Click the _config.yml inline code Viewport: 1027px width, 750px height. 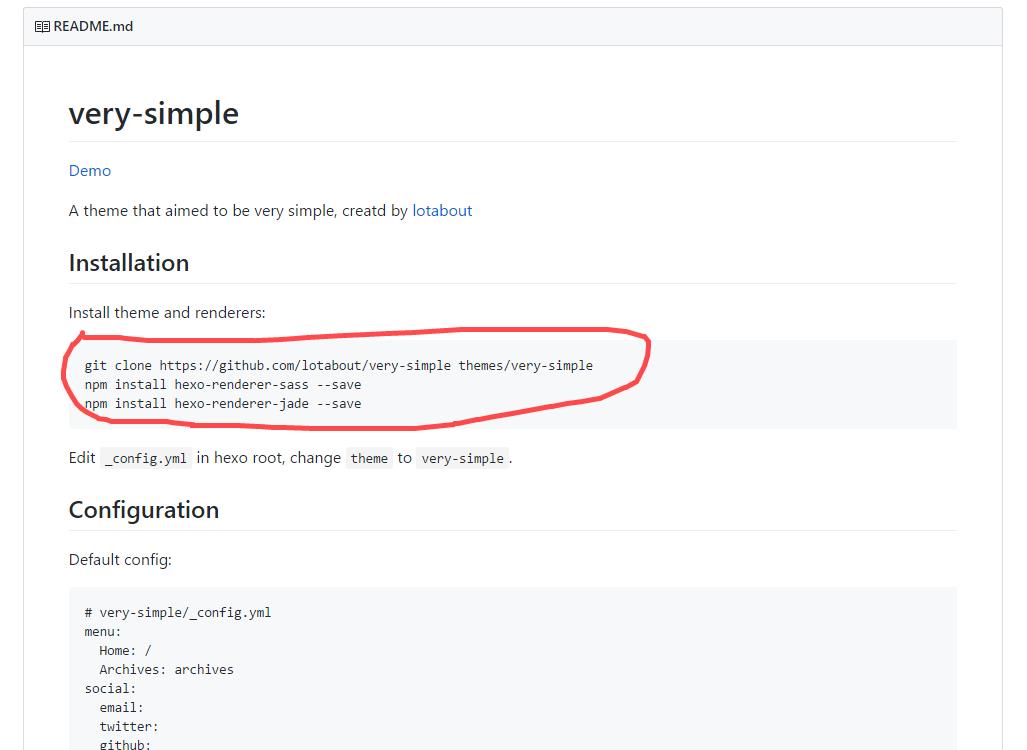146,458
